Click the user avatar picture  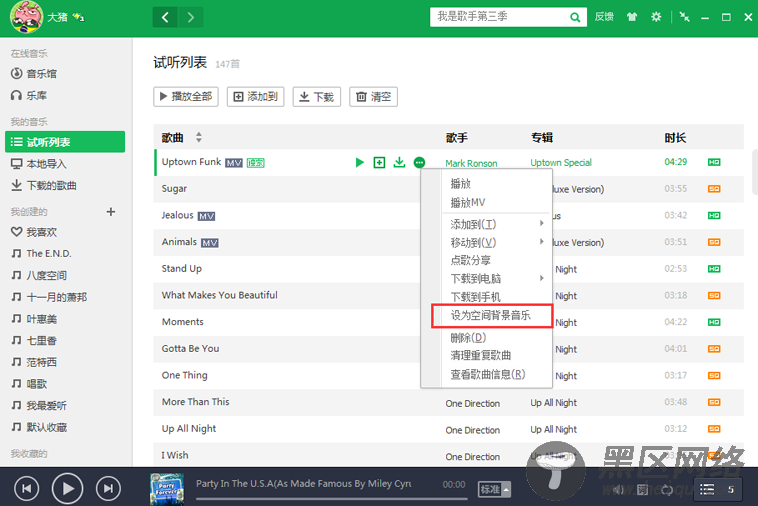coord(26,17)
